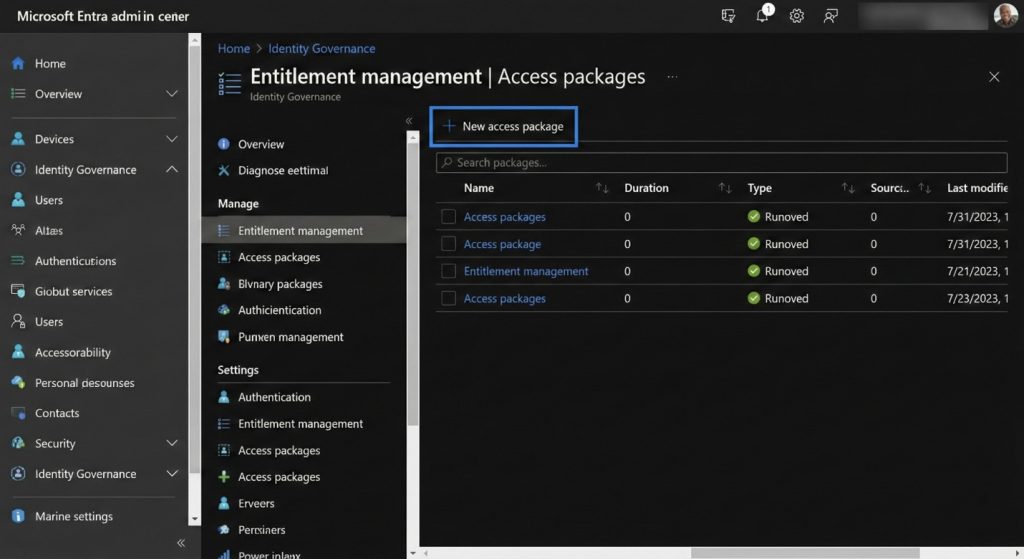Check the Entitlement management row checkbox
This screenshot has width=1024, height=559.
coord(448,271)
